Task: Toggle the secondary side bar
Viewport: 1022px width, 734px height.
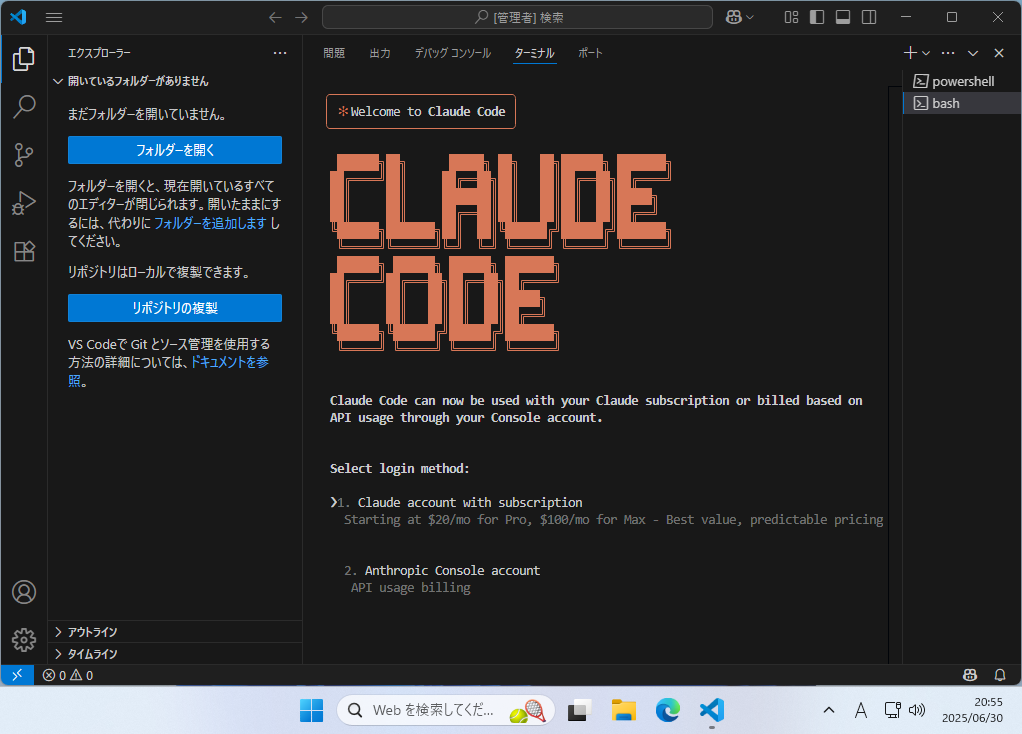Action: 869,18
